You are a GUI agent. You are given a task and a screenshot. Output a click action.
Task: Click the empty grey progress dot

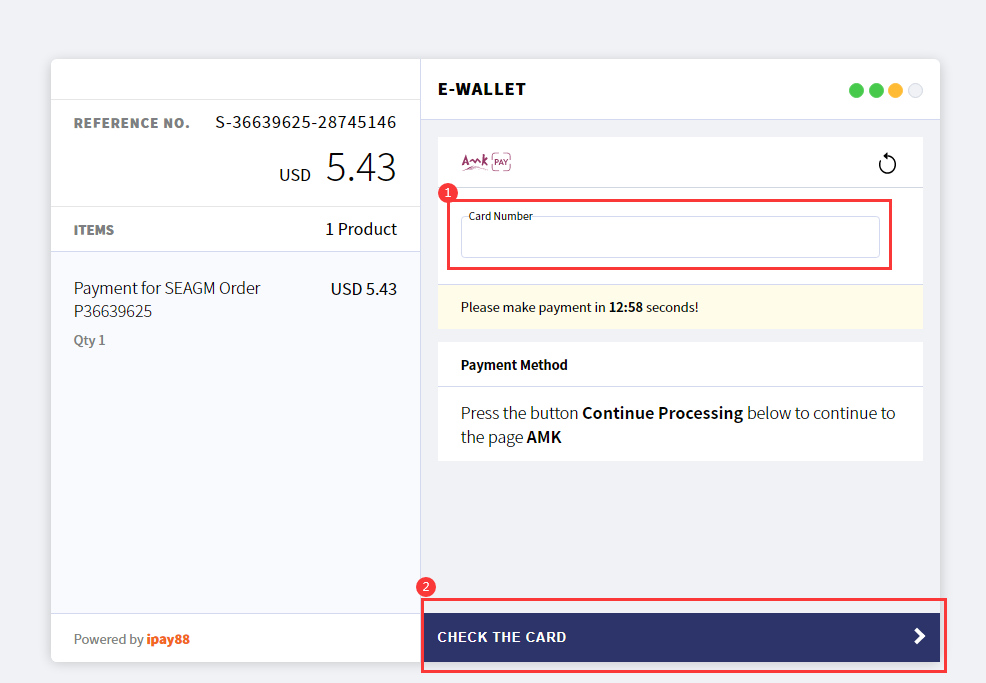pos(916,91)
